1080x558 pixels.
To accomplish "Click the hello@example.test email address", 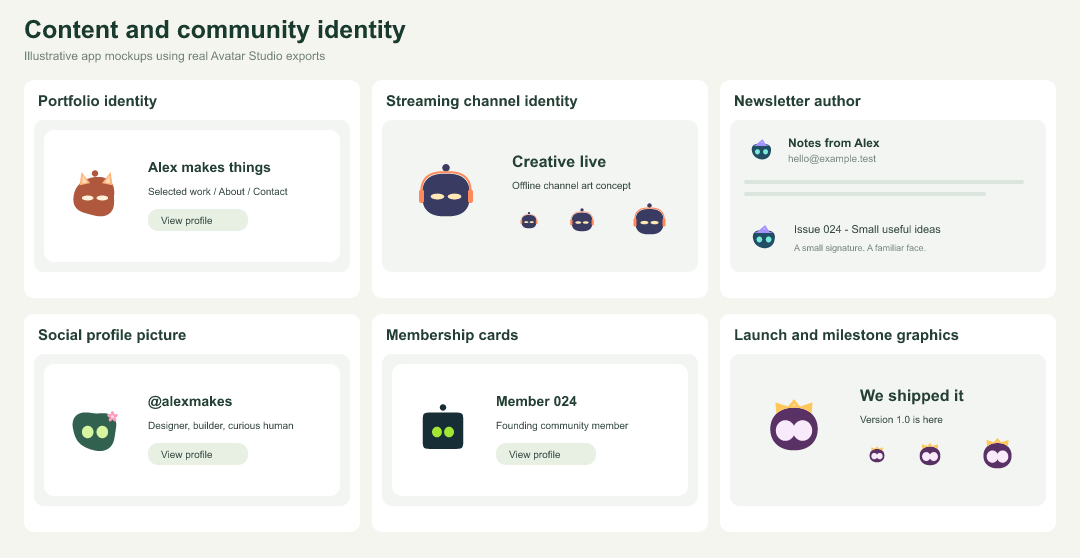I will point(832,159).
